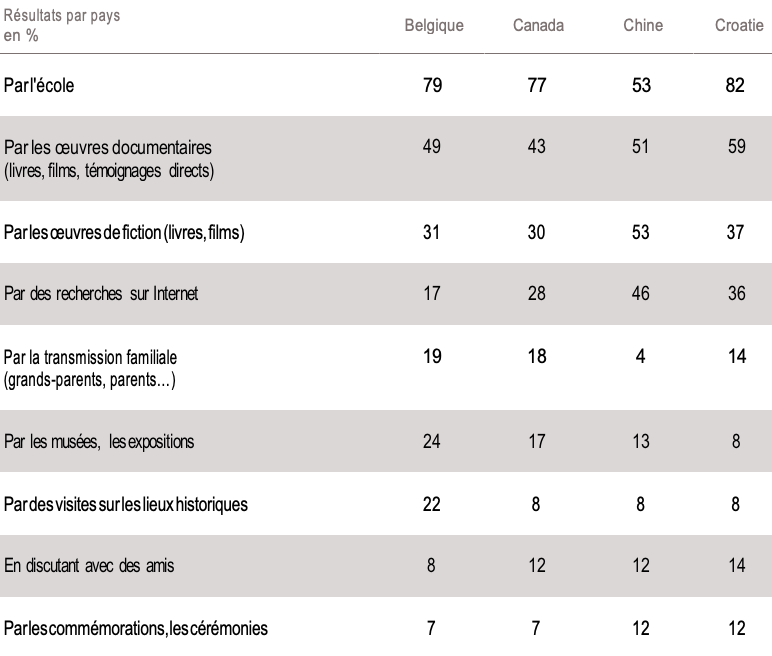The height and width of the screenshot is (656, 772).
Task: Click the Belgique column header
Action: pyautogui.click(x=433, y=26)
